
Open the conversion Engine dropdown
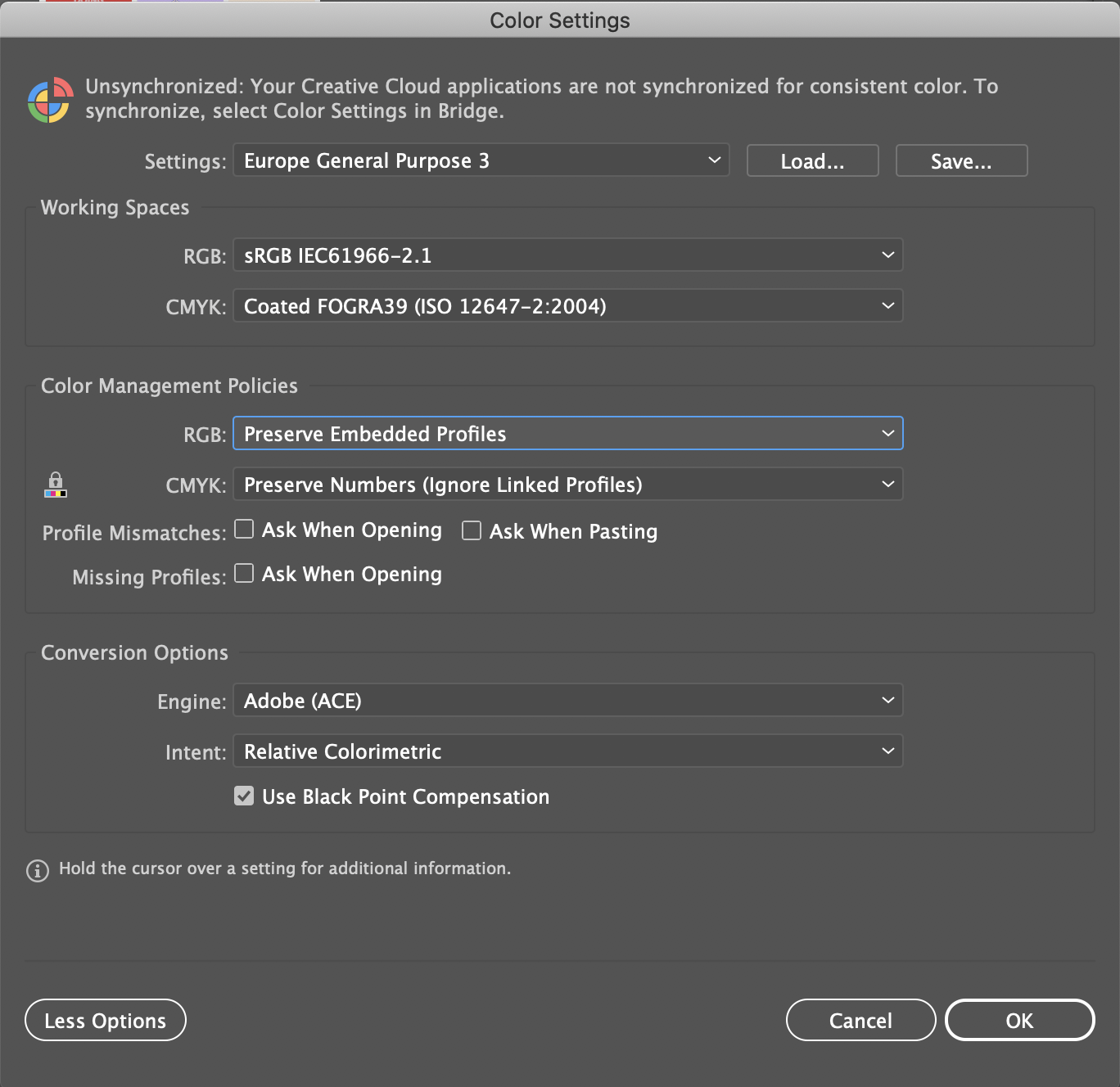(567, 700)
